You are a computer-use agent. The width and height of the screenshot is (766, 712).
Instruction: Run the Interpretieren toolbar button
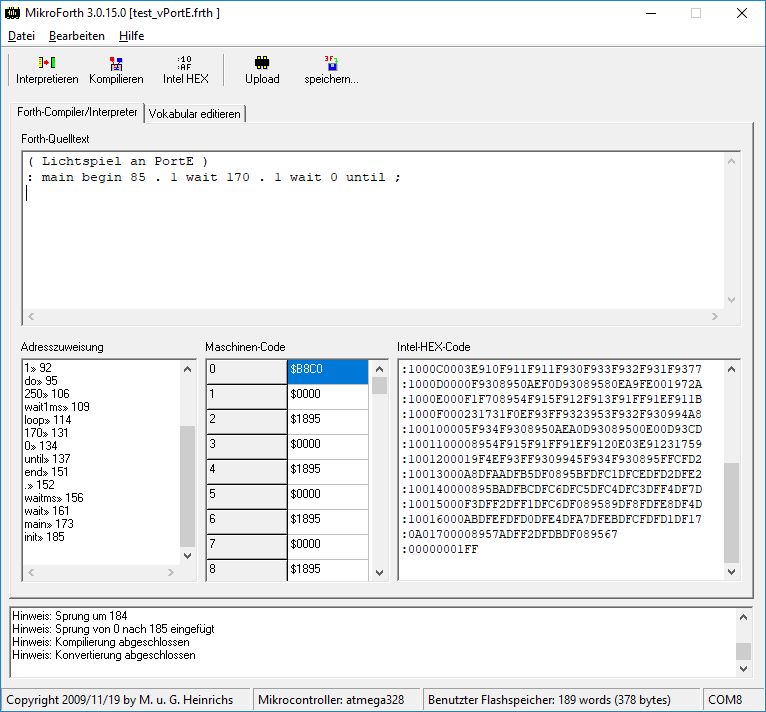[47, 70]
